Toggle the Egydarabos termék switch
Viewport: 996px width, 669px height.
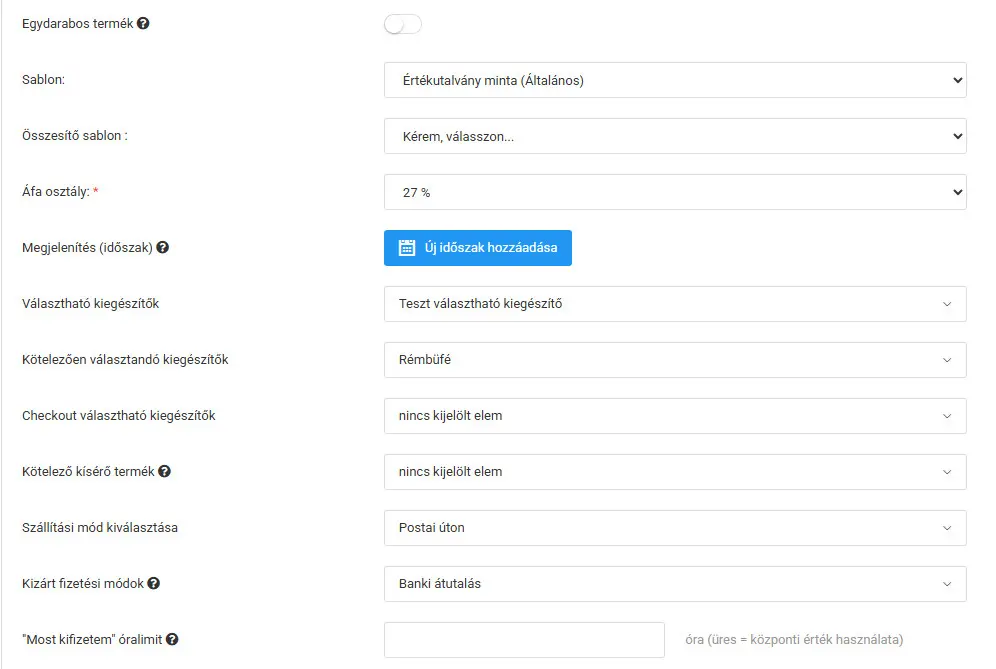click(403, 24)
